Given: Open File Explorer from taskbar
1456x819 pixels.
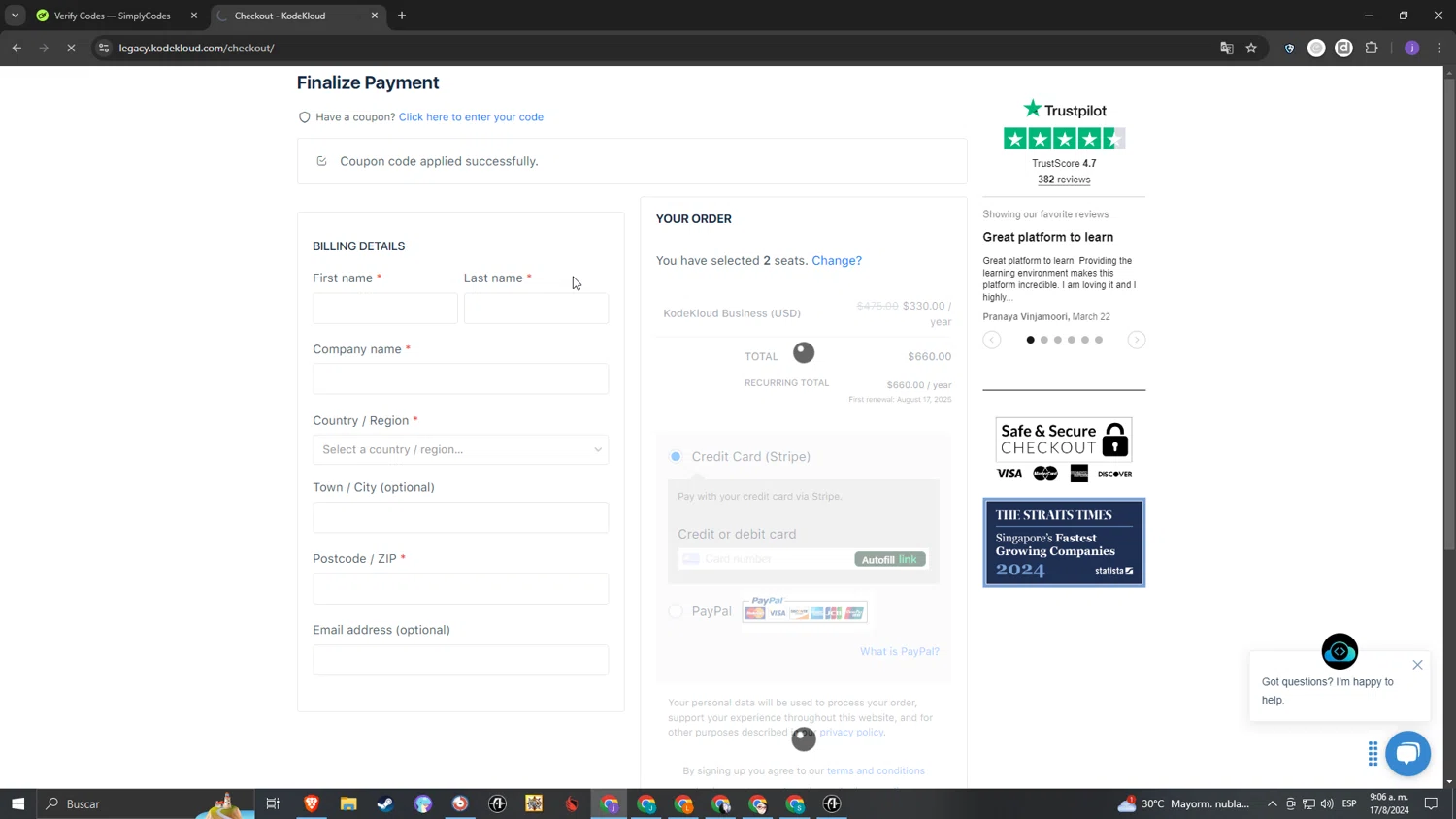Looking at the screenshot, I should pos(348,803).
